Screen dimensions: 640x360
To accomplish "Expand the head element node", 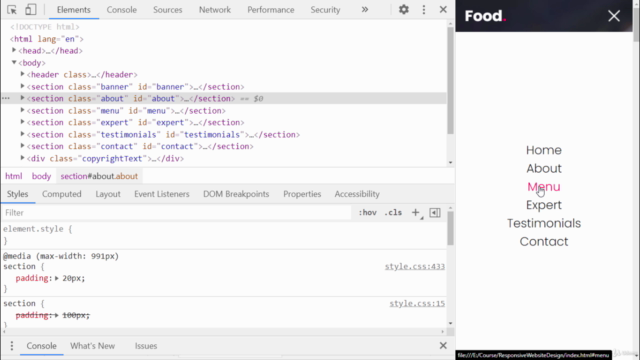I will point(14,50).
